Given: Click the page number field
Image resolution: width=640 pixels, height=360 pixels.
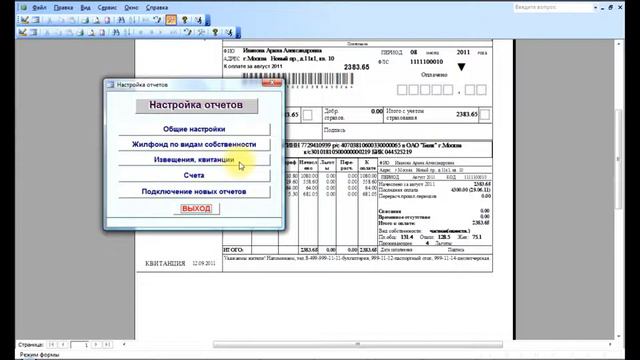Looking at the screenshot, I should pyautogui.click(x=80, y=345).
